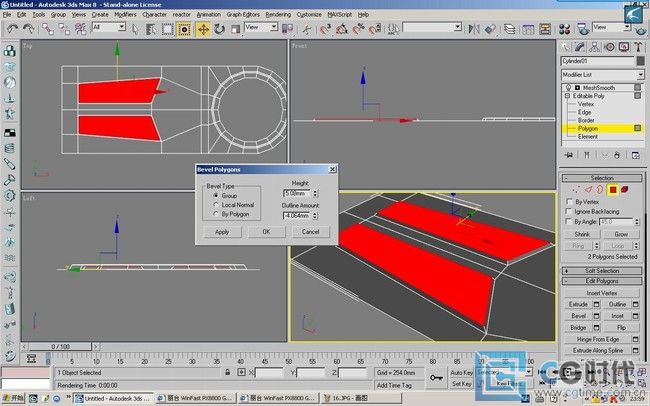Image resolution: width=650 pixels, height=406 pixels.
Task: Click Apply in Bevel Polygons dialog
Action: [222, 232]
